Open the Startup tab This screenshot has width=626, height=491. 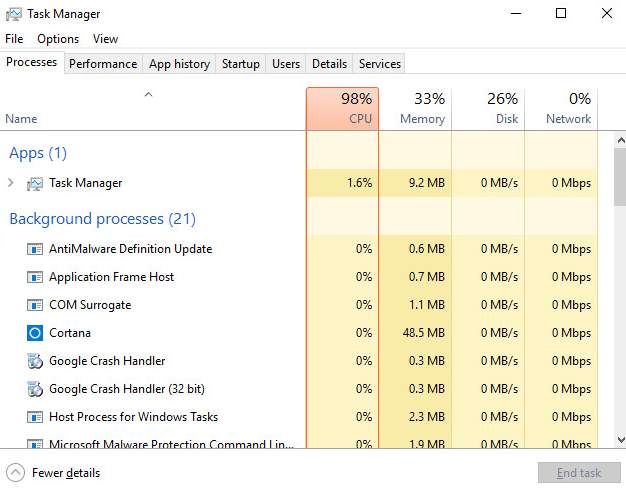click(x=241, y=64)
